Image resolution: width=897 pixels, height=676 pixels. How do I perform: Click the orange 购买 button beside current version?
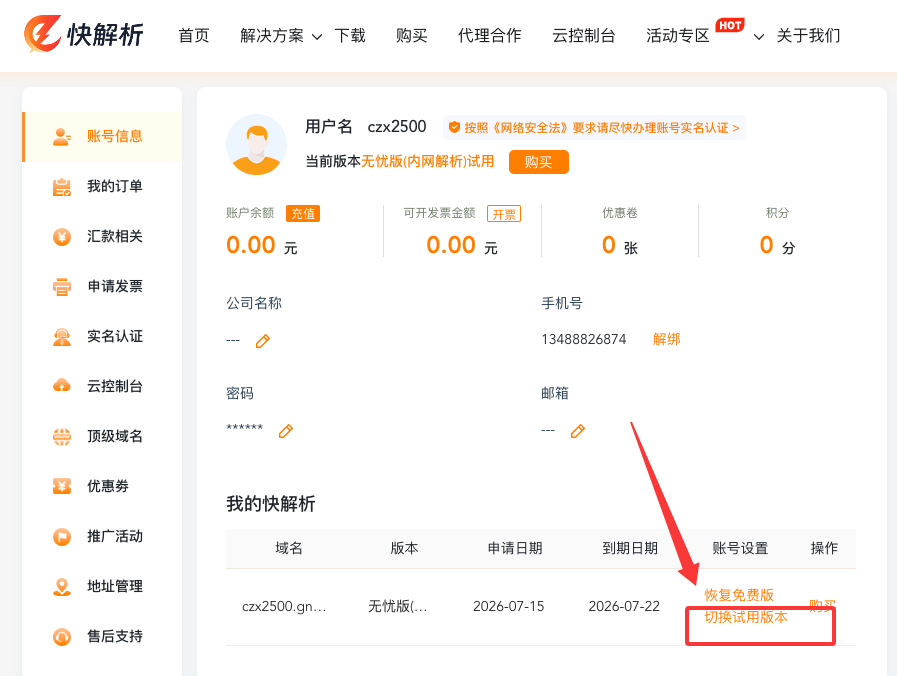tap(539, 162)
